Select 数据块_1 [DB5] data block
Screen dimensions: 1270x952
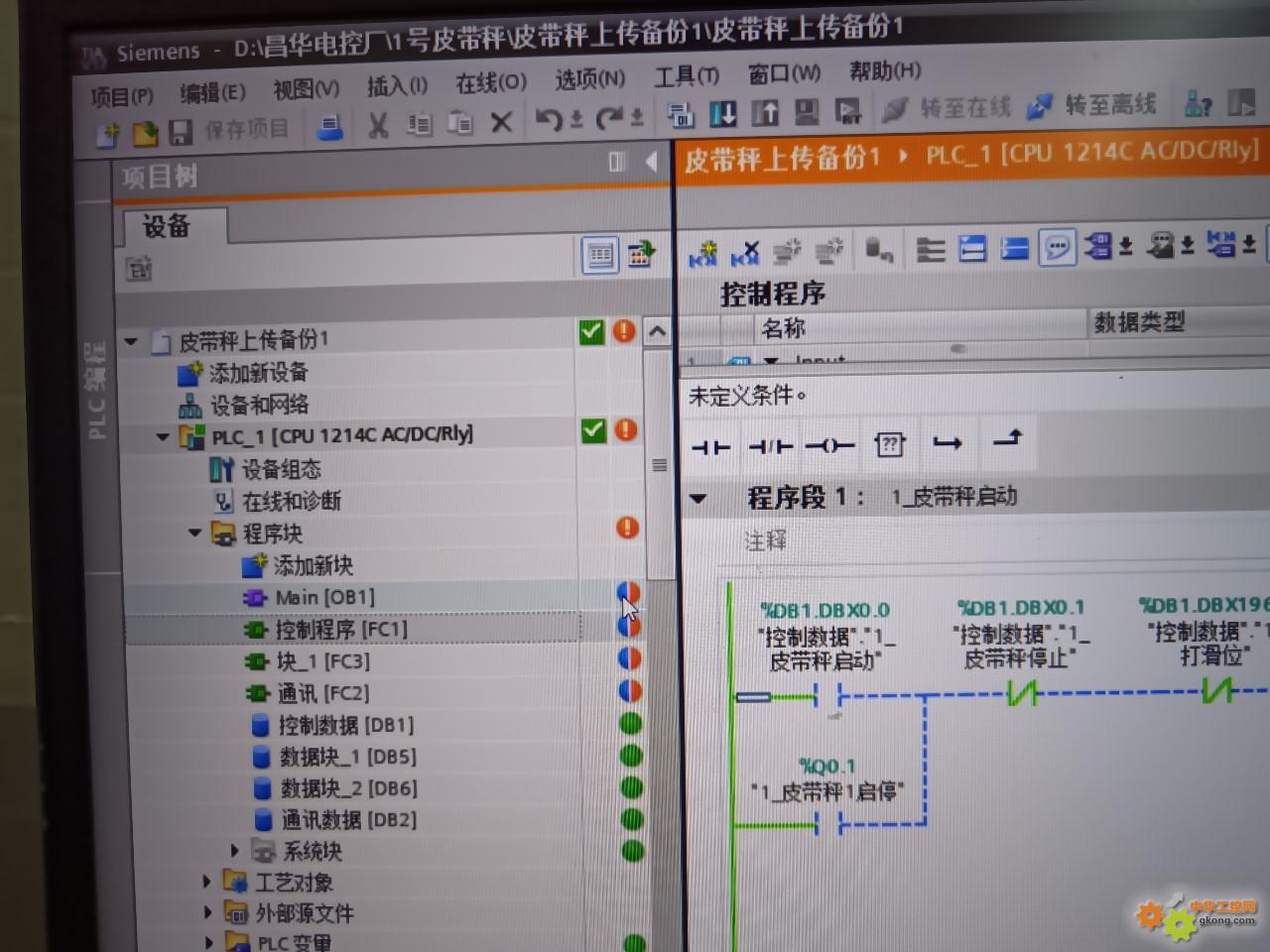(334, 757)
